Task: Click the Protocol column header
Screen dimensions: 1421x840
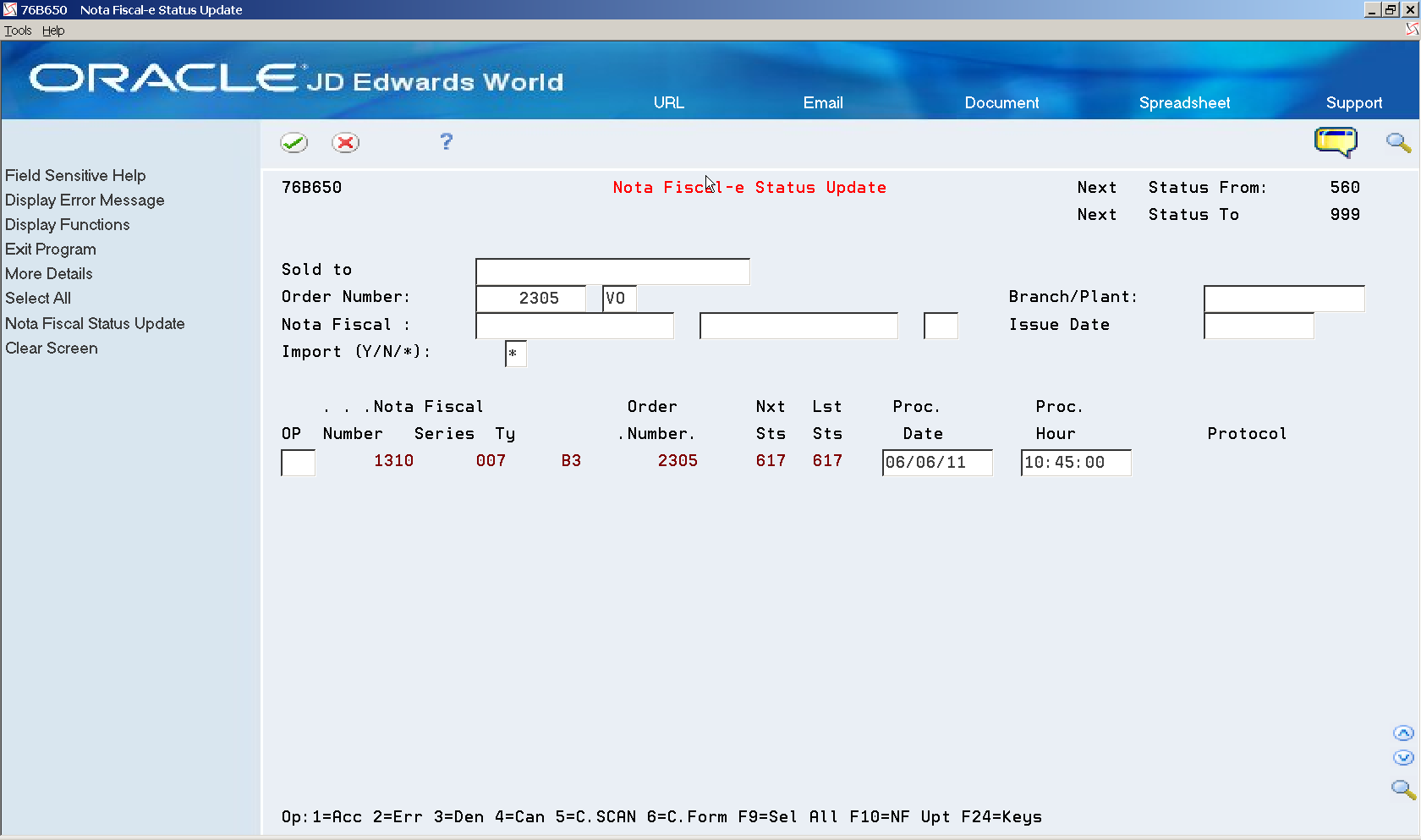Action: (1247, 434)
